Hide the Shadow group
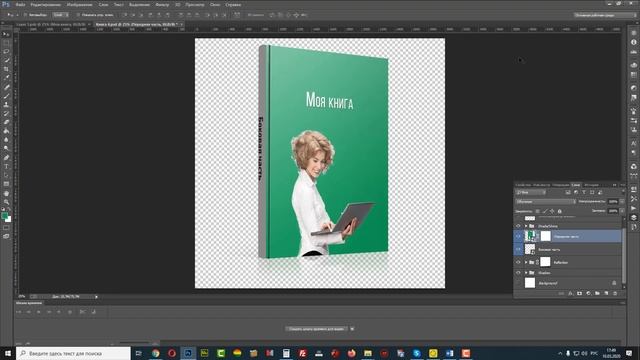Viewport: 640px width, 360px height. coord(518,273)
